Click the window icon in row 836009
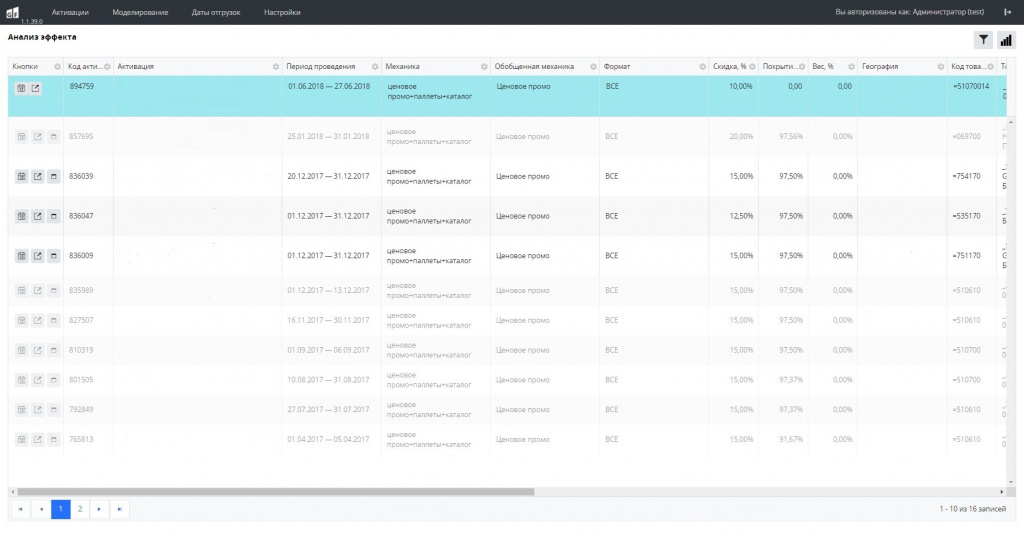 54,256
